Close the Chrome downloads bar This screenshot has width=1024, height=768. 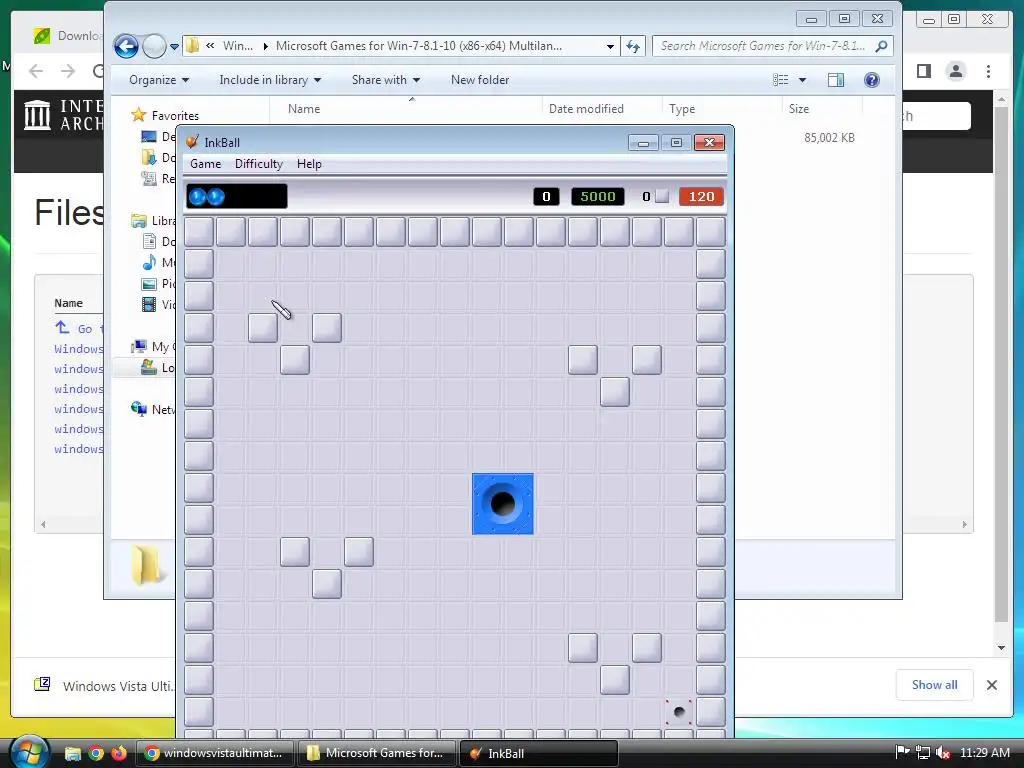click(x=991, y=685)
